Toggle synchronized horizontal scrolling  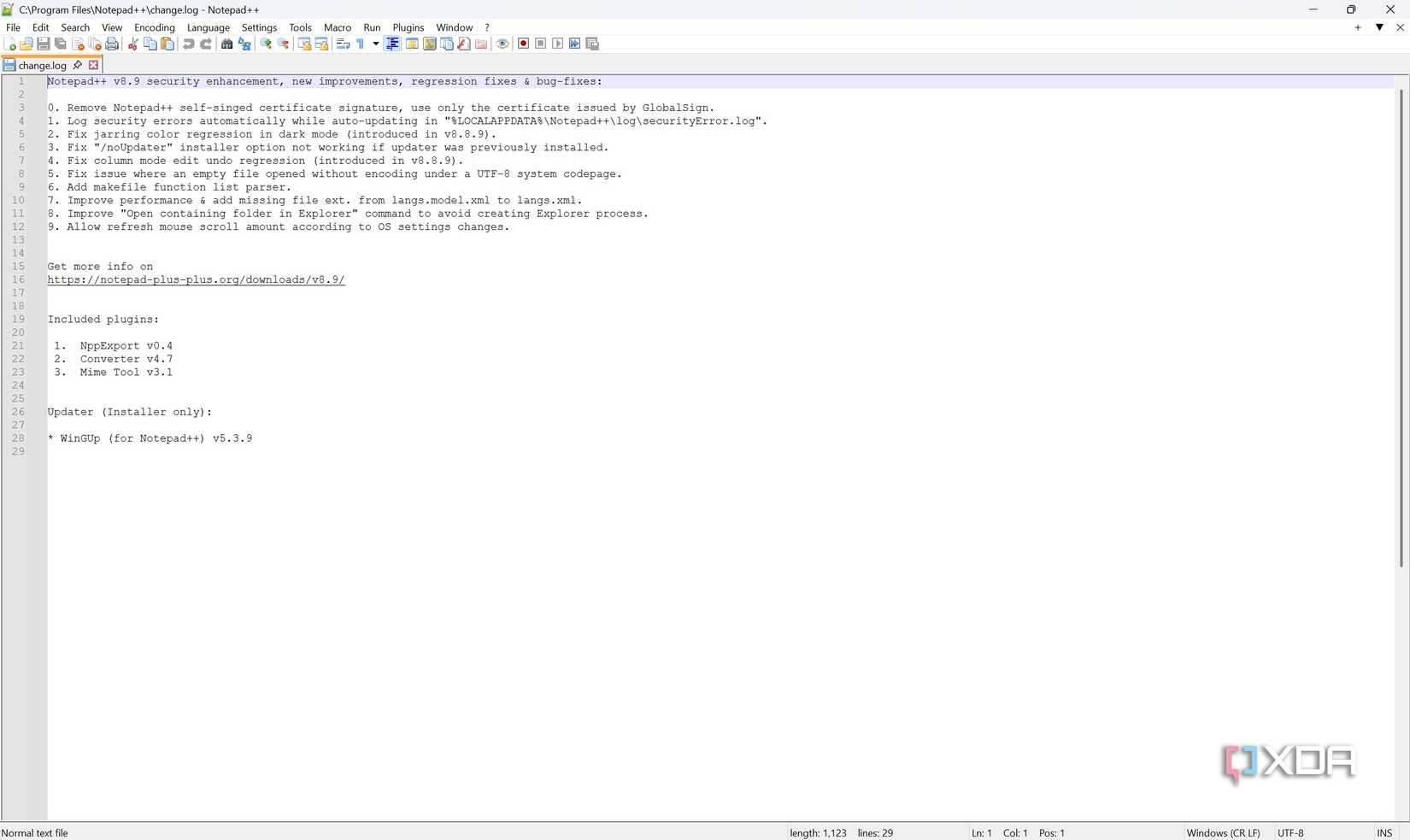(321, 44)
